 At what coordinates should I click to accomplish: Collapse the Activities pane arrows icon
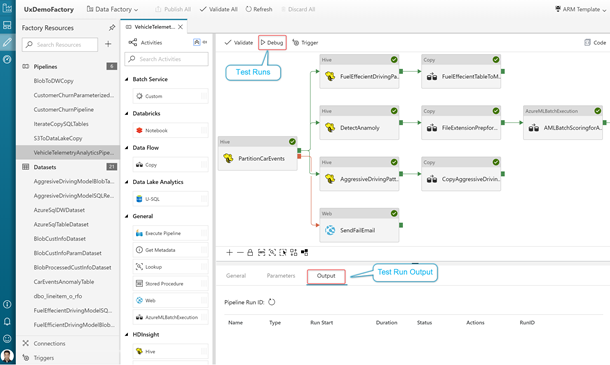click(205, 42)
